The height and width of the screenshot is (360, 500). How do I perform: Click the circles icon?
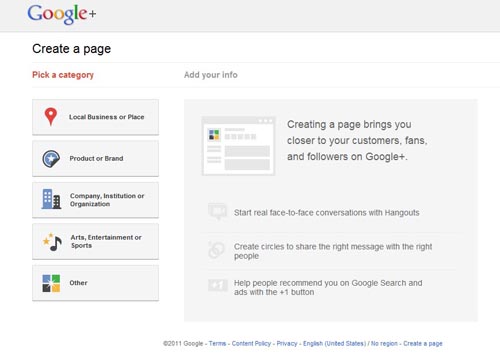pyautogui.click(x=216, y=250)
